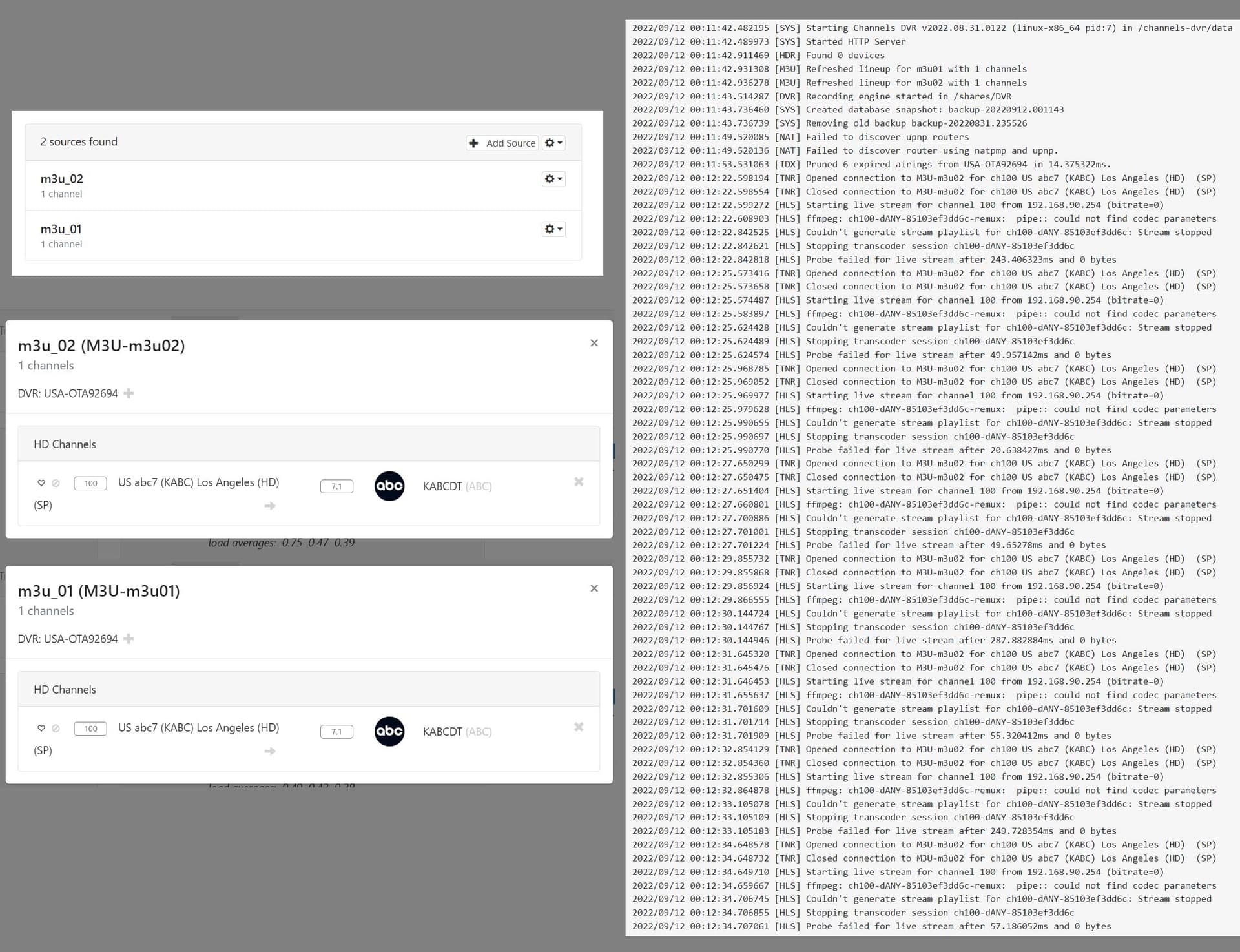The height and width of the screenshot is (952, 1240).
Task: Click the mapping arrow in m3u_01 channel row
Action: point(270,751)
